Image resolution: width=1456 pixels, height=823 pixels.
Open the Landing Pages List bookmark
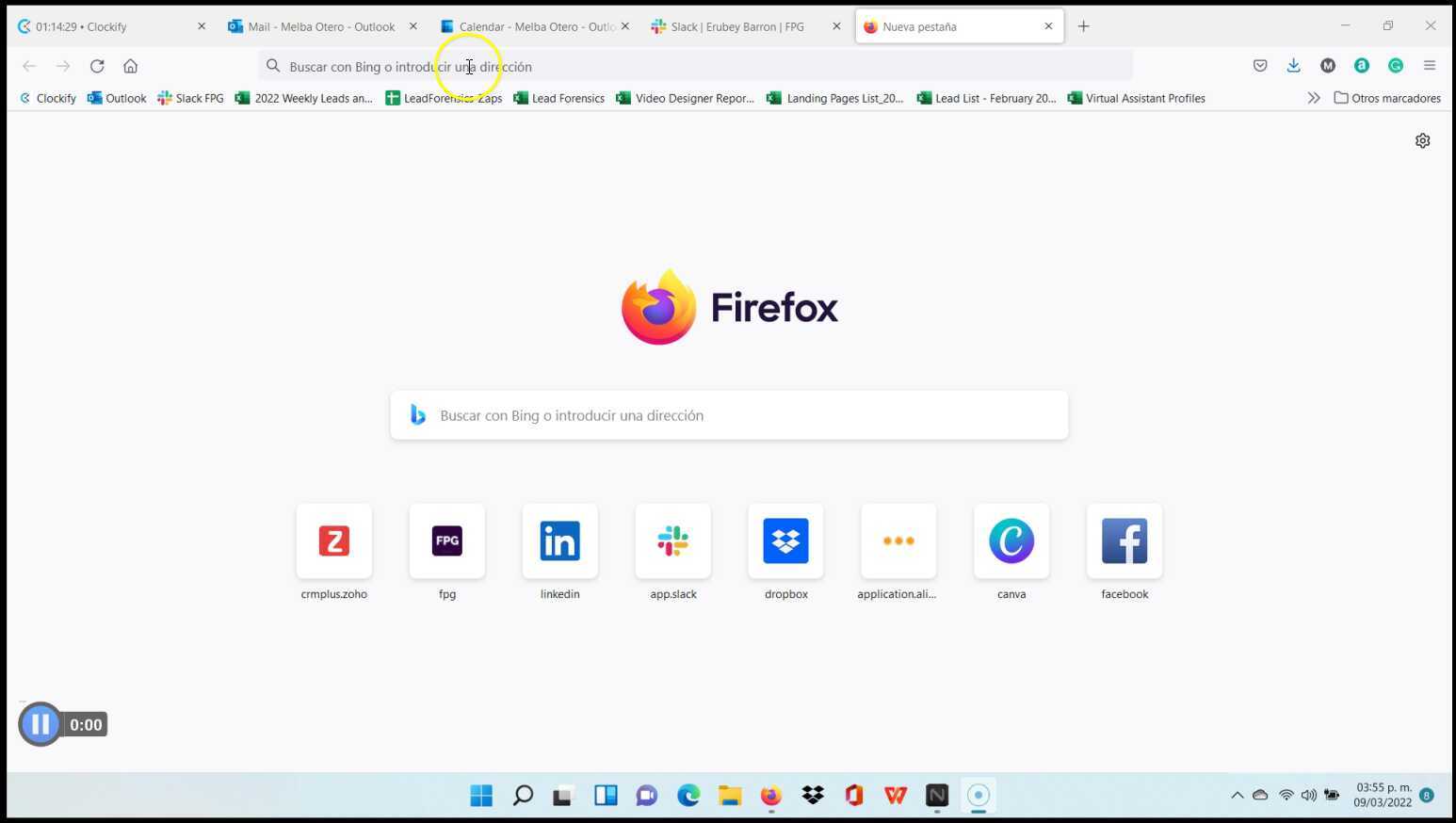point(835,98)
